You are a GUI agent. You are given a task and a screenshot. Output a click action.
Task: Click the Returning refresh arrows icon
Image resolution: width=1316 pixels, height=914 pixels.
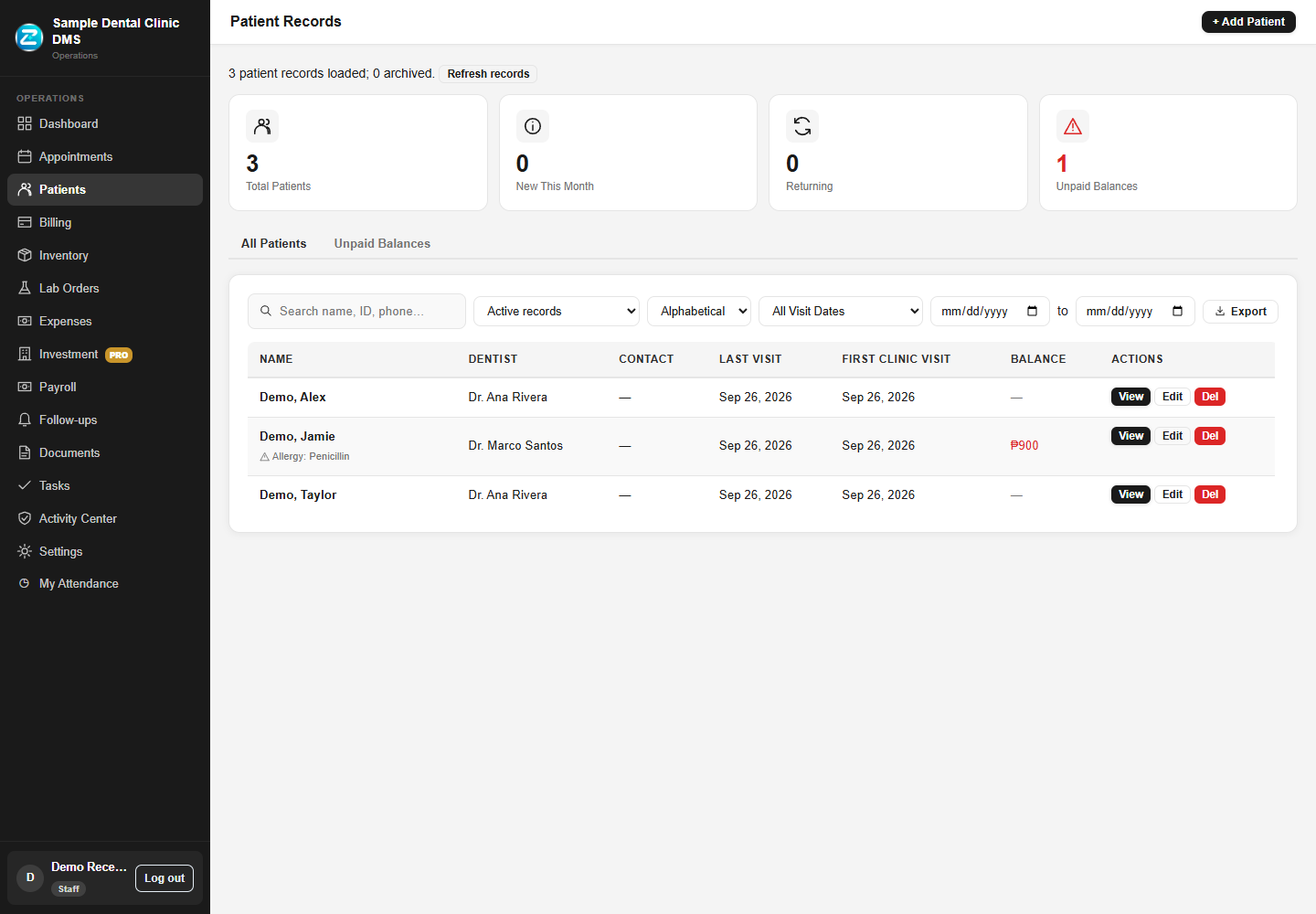coord(802,126)
